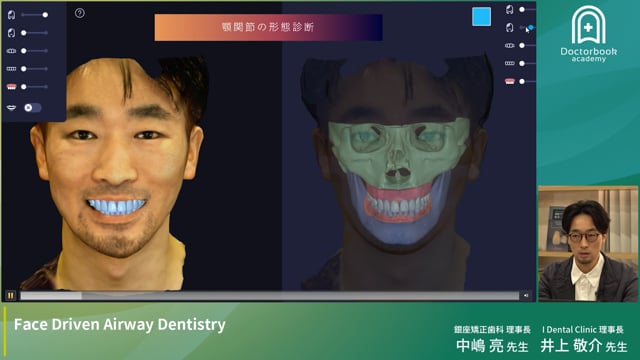Click the face skin icon in left viewer panel
Viewport: 640px width, 360px height.
click(11, 15)
